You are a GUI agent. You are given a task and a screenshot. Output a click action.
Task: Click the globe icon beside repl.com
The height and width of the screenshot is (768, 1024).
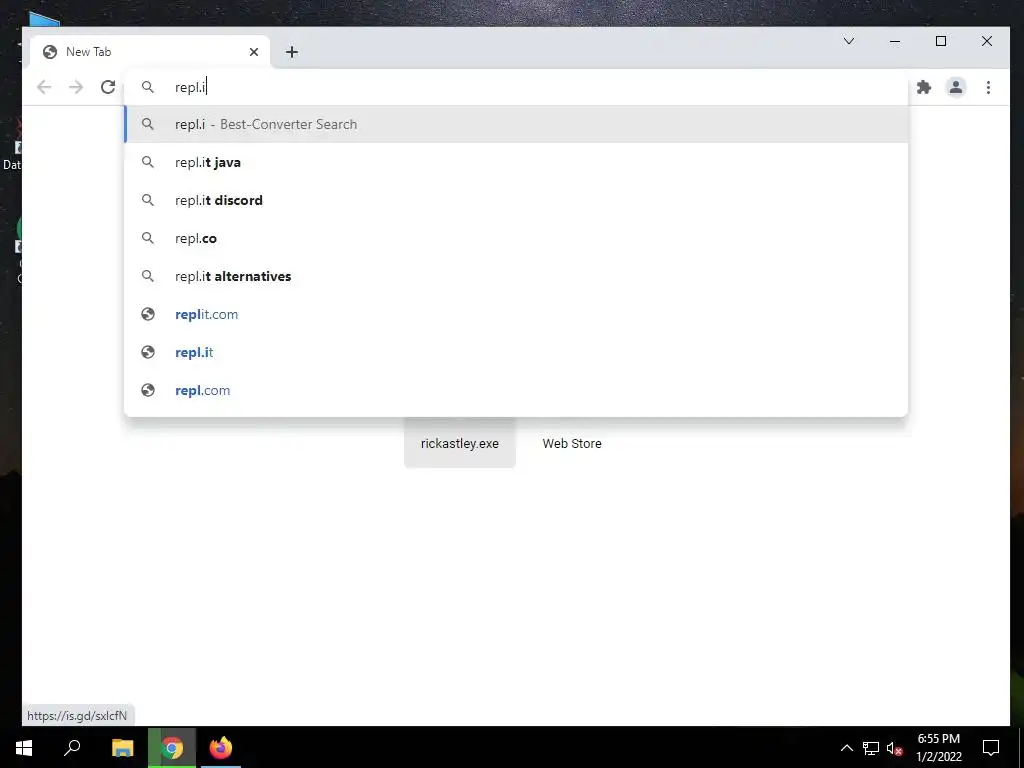148,390
